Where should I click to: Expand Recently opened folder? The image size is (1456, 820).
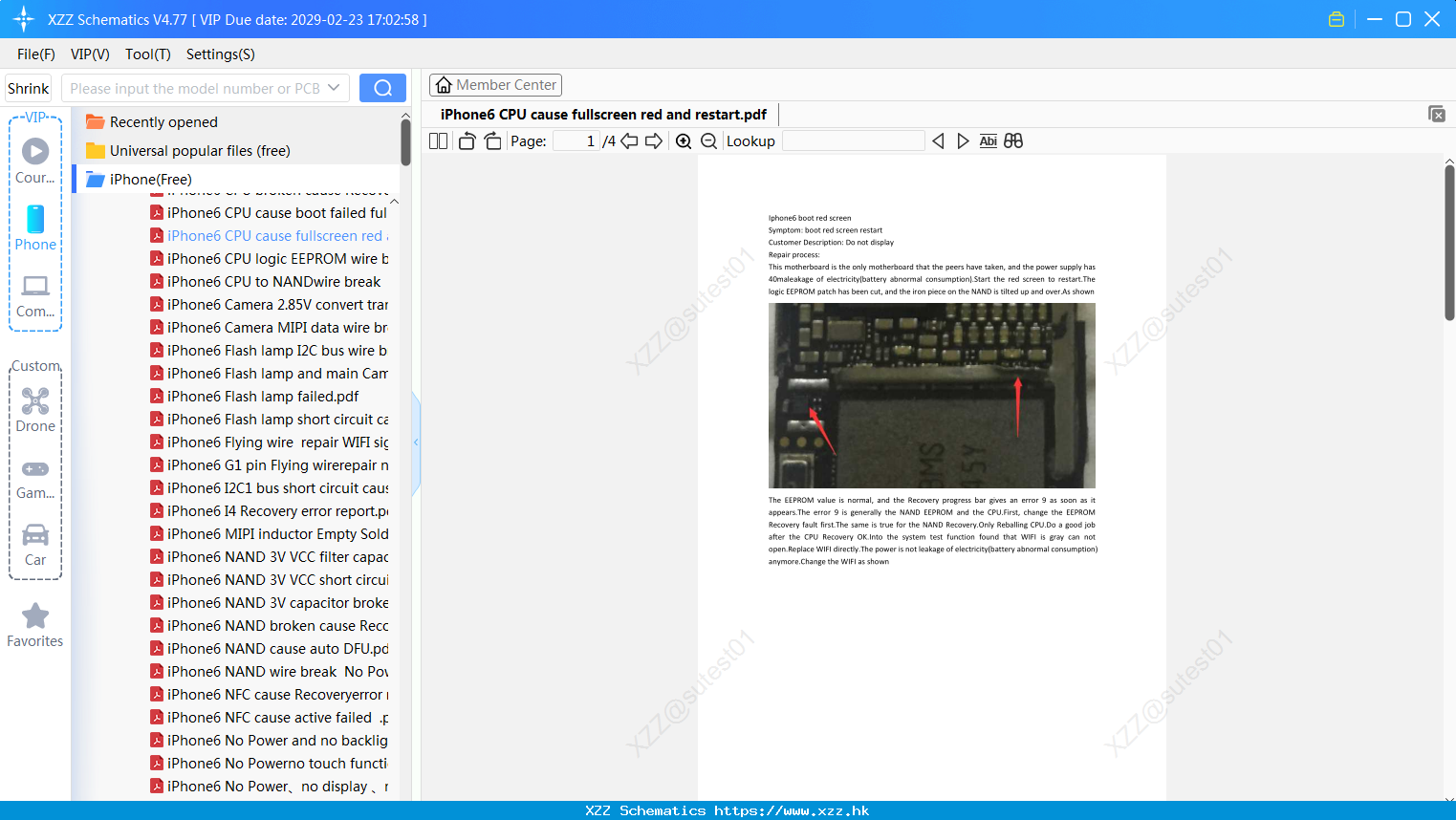(163, 122)
